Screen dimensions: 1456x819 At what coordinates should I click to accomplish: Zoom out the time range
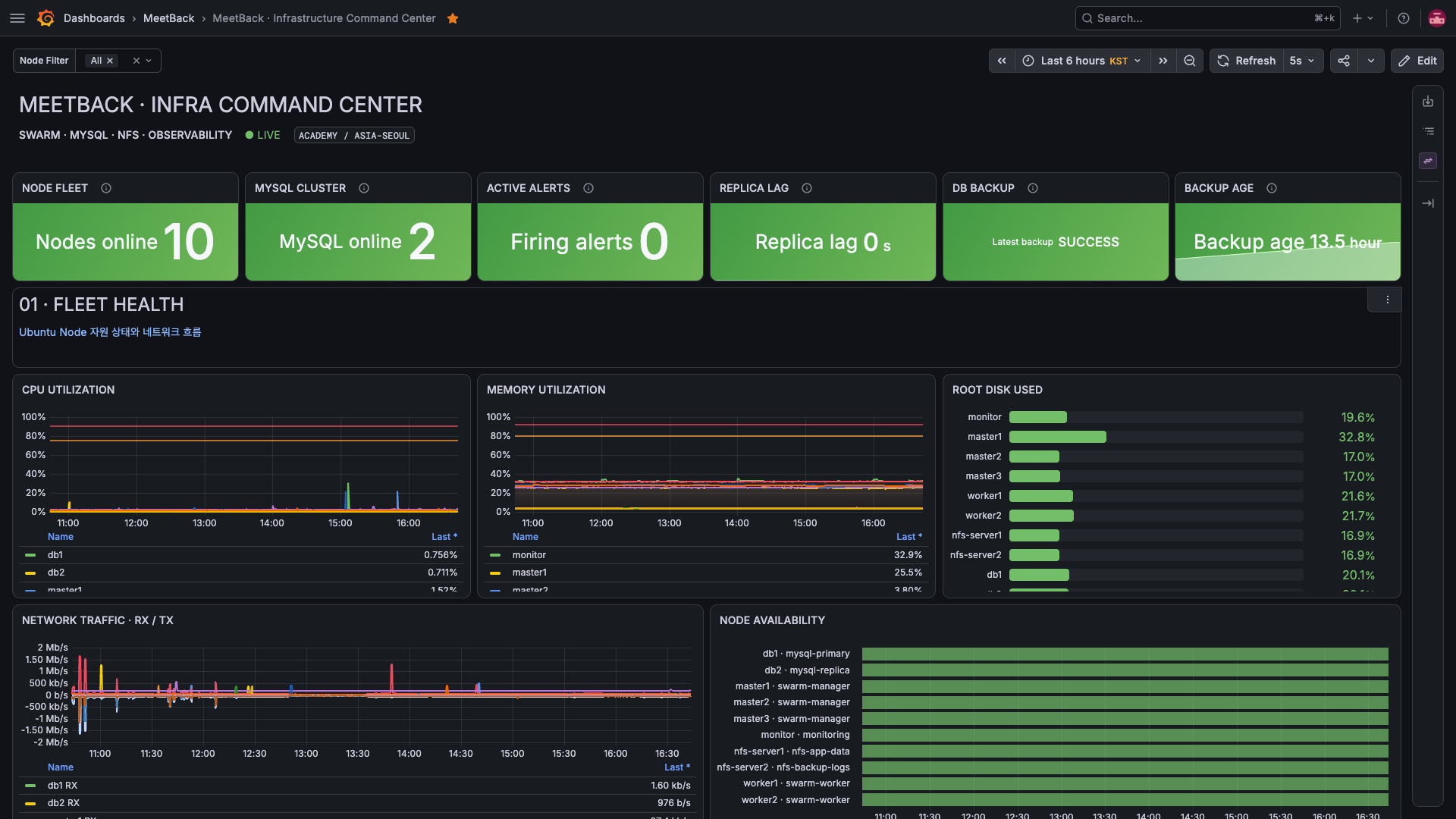click(x=1190, y=61)
